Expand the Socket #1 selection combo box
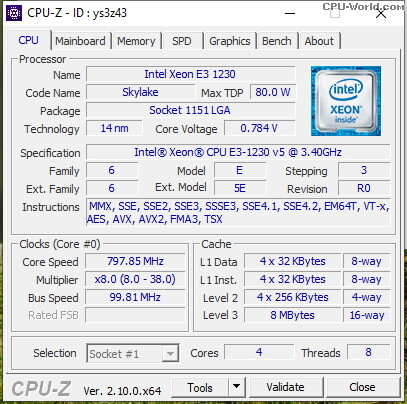The image size is (407, 404). (x=133, y=353)
